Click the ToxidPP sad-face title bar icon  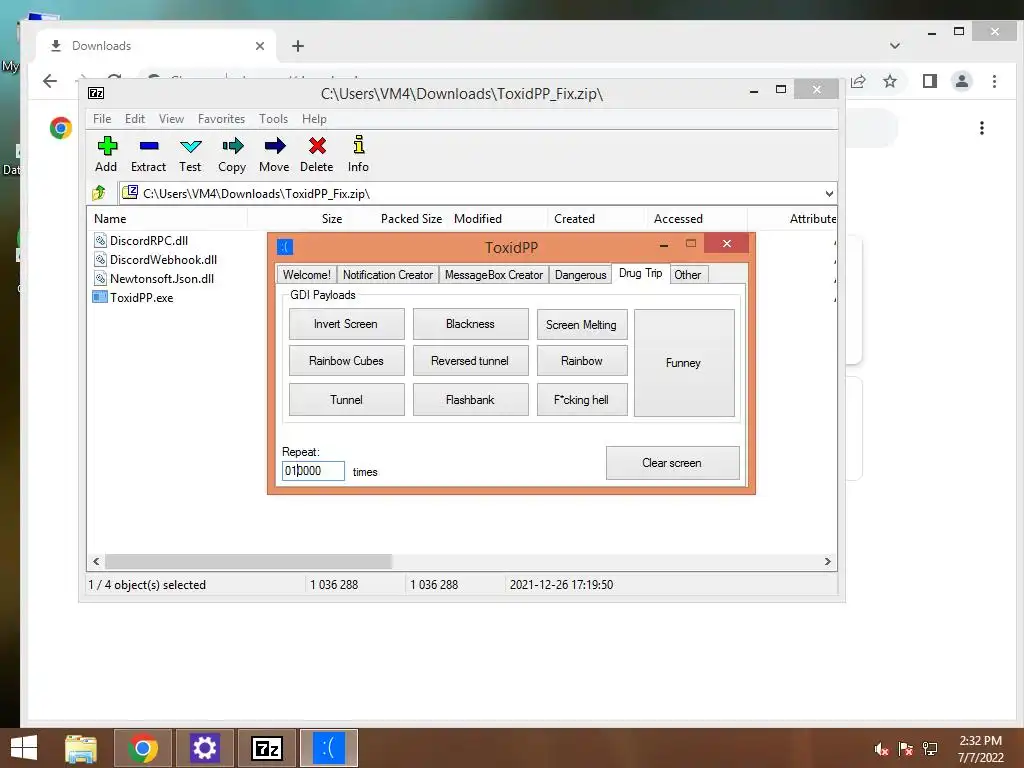pyautogui.click(x=285, y=247)
